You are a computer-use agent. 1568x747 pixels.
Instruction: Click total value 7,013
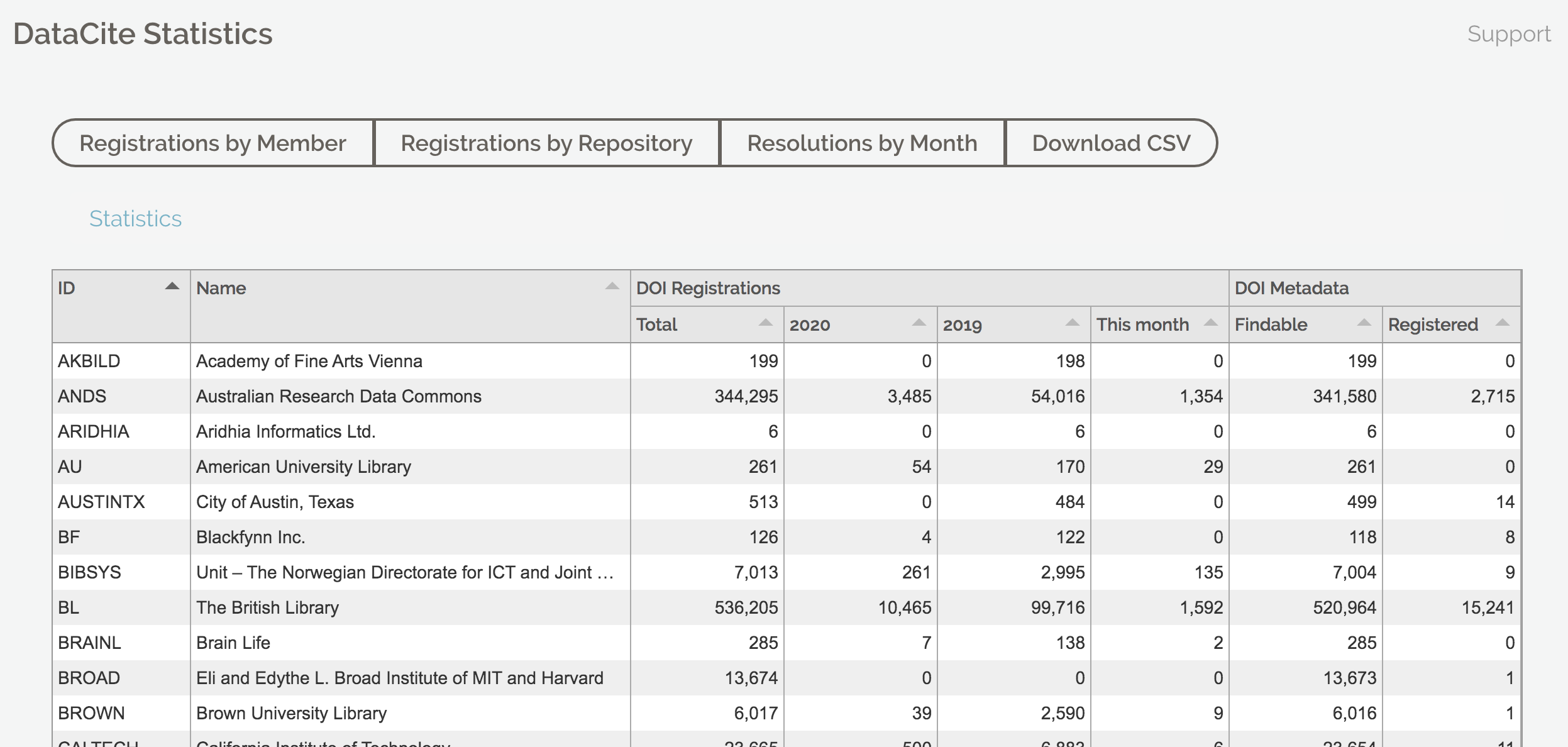click(x=756, y=572)
